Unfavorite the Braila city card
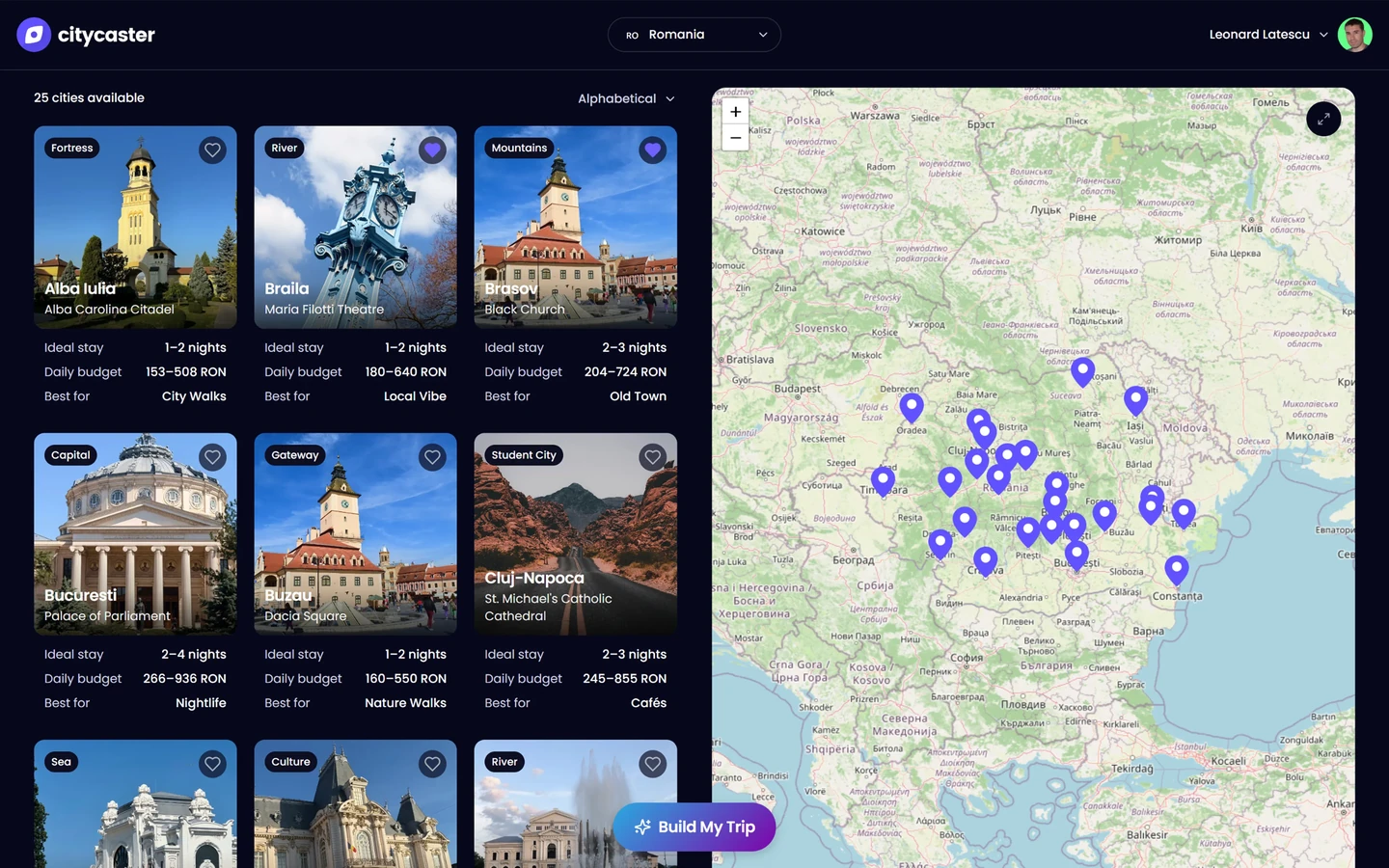1389x868 pixels. point(432,150)
